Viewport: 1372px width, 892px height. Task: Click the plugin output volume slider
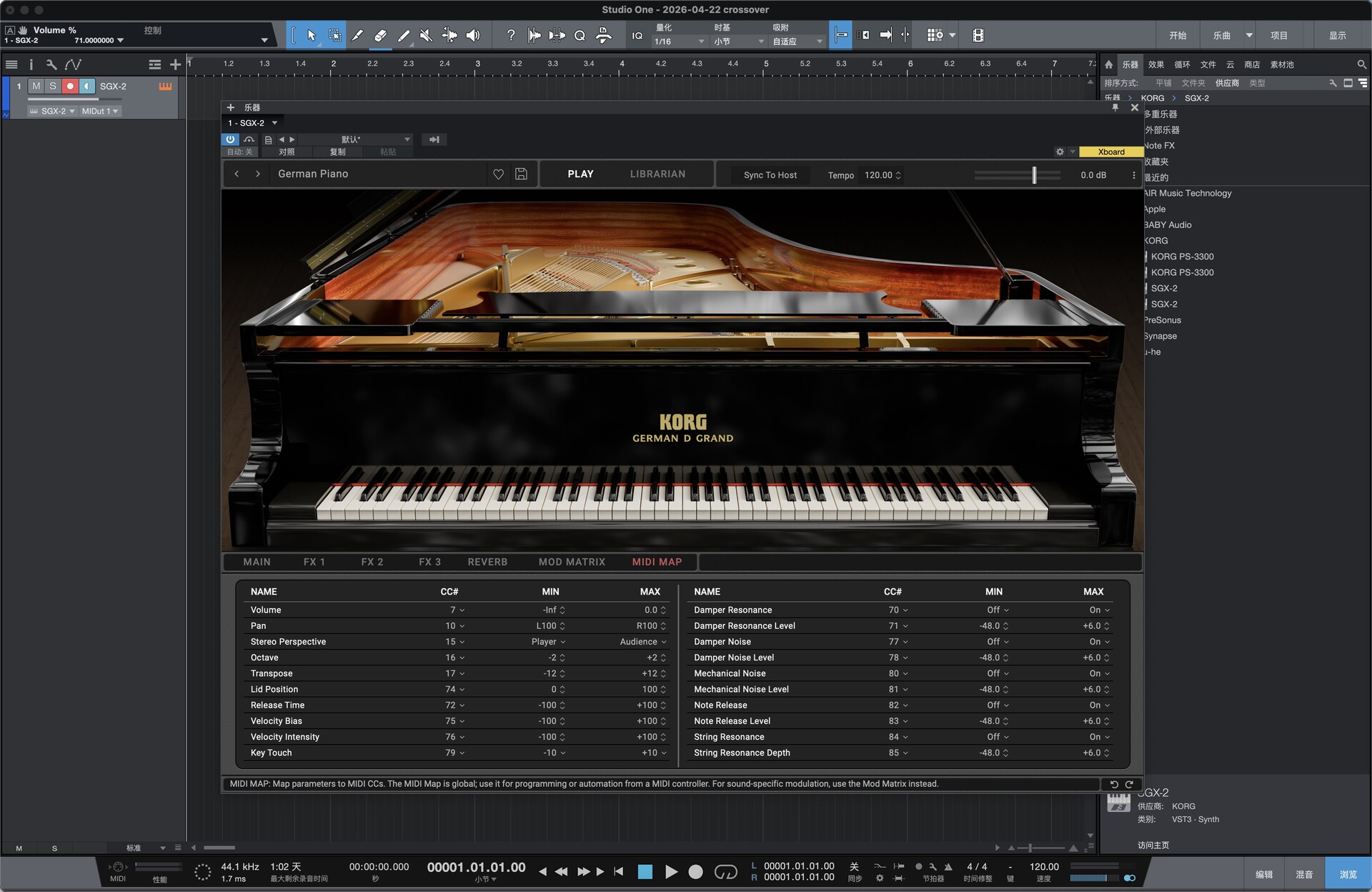tap(1033, 175)
